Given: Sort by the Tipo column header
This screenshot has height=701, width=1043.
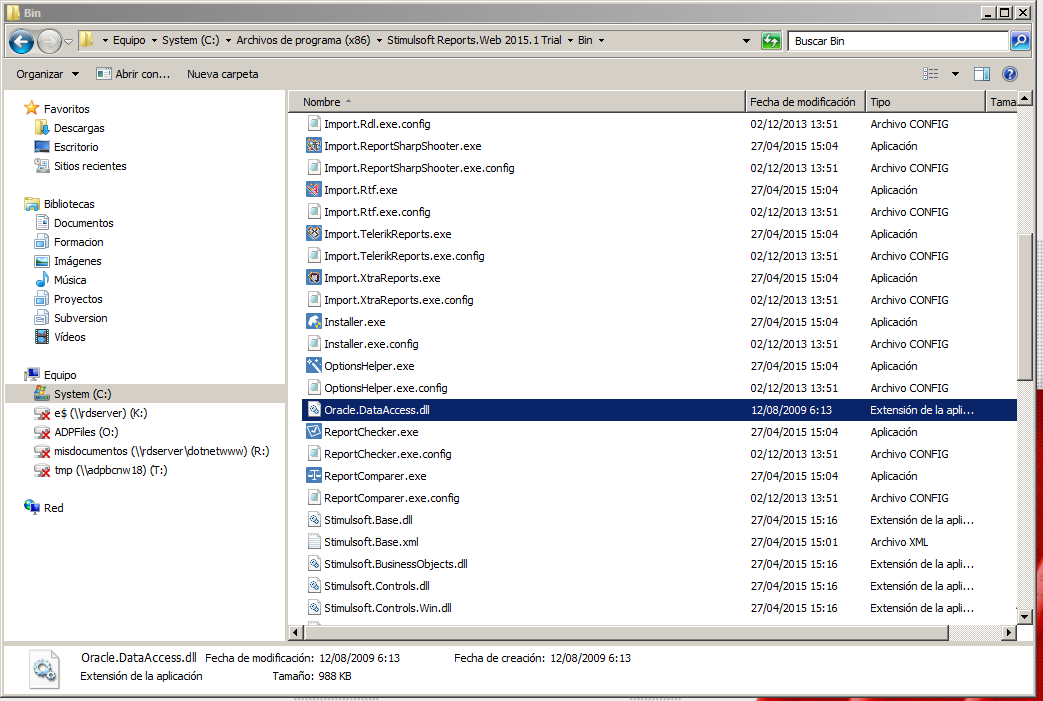Looking at the screenshot, I should 925,102.
